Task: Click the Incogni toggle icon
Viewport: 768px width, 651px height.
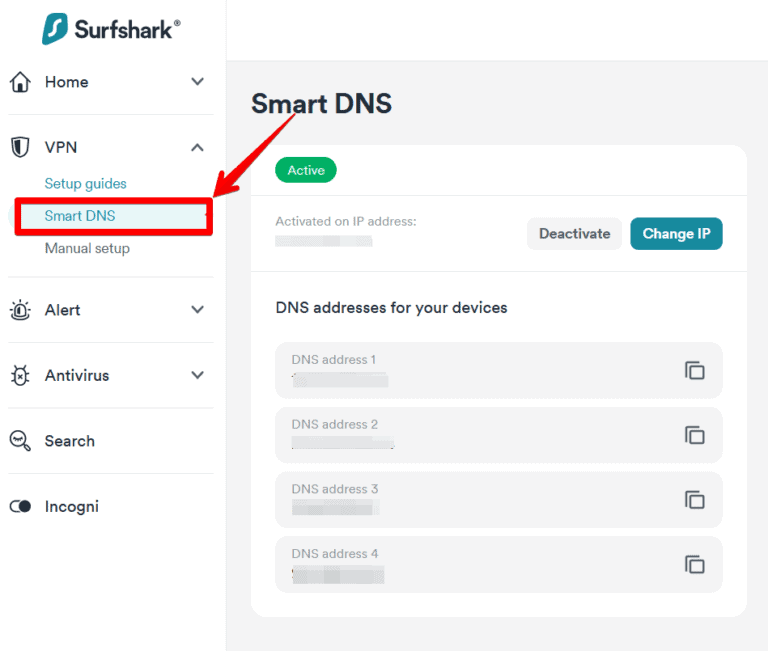Action: pos(20,507)
